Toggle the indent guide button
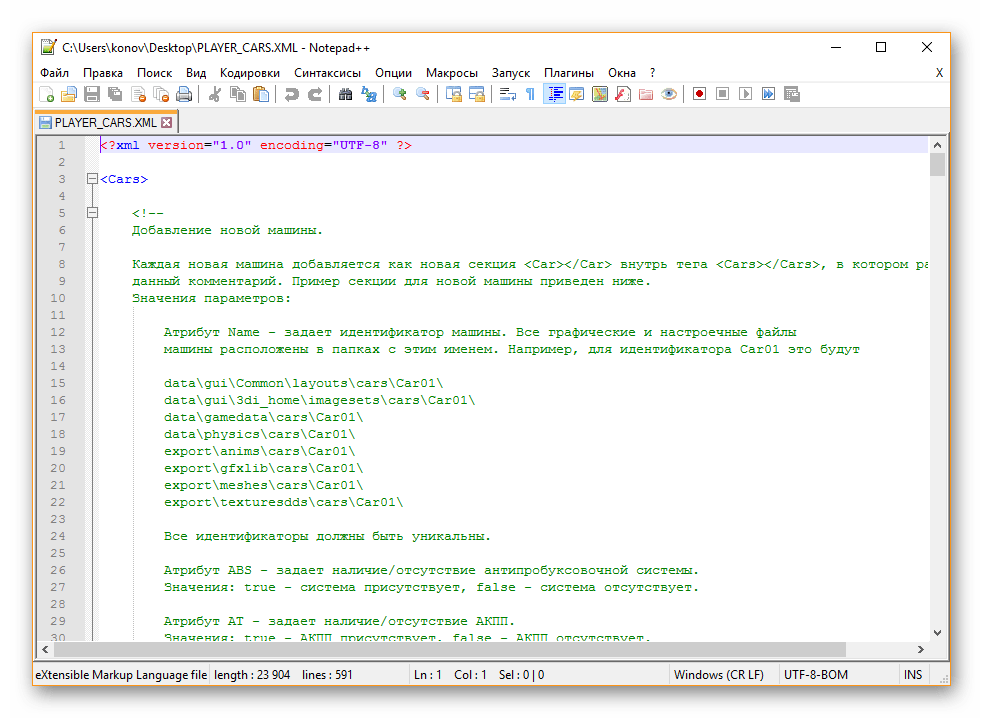 [554, 94]
